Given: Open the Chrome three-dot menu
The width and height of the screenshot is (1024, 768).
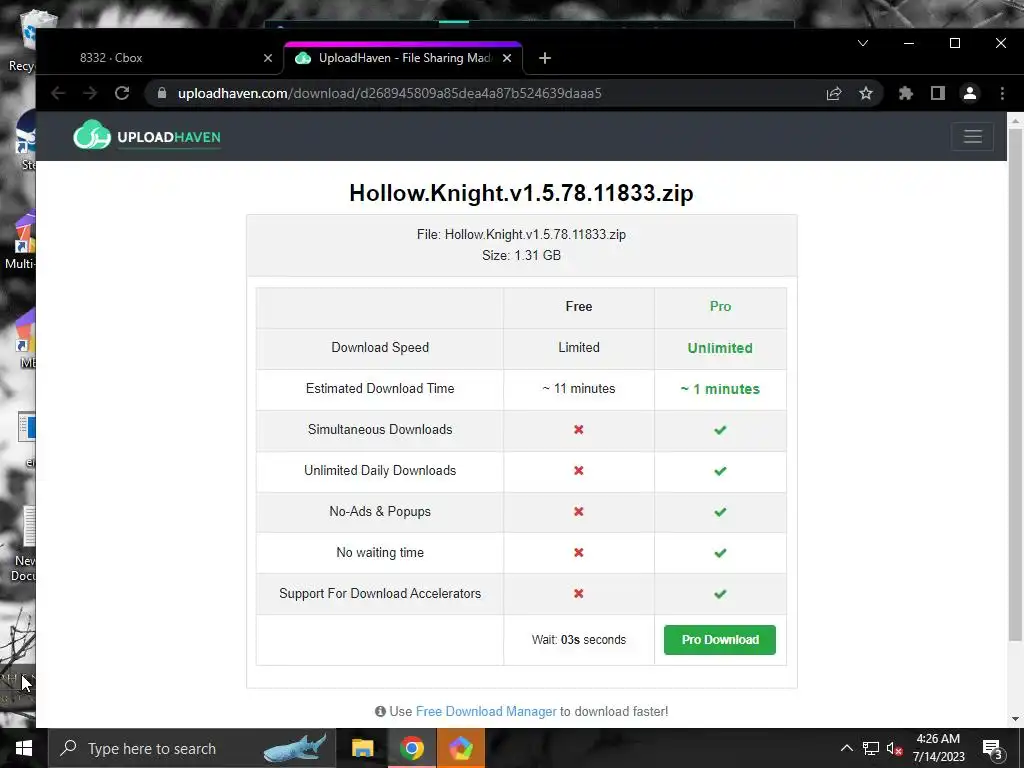Looking at the screenshot, I should tap(1002, 93).
